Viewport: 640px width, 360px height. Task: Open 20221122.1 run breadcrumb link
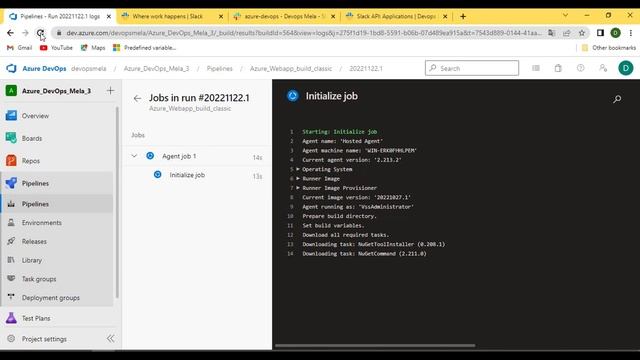pyautogui.click(x=366, y=69)
